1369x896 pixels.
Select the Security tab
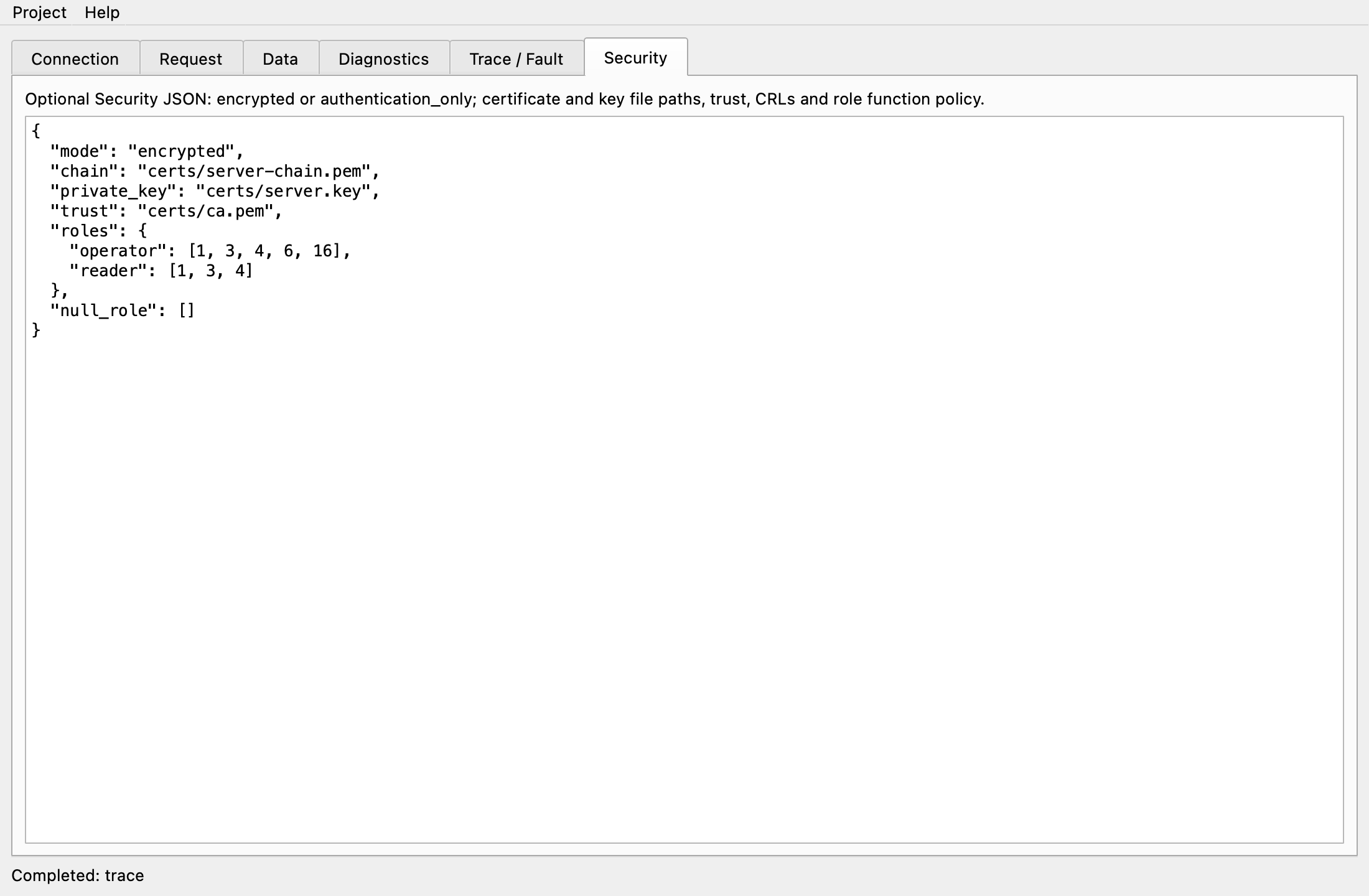(x=635, y=57)
